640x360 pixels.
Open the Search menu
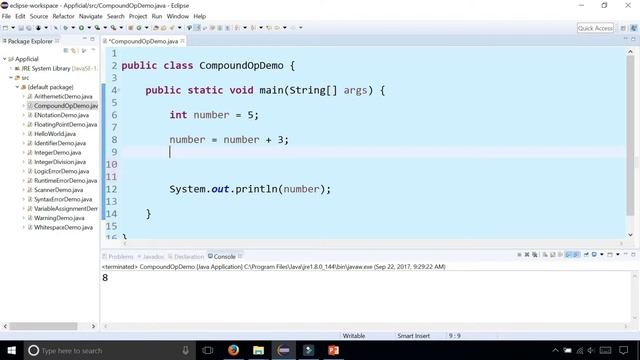click(x=116, y=16)
